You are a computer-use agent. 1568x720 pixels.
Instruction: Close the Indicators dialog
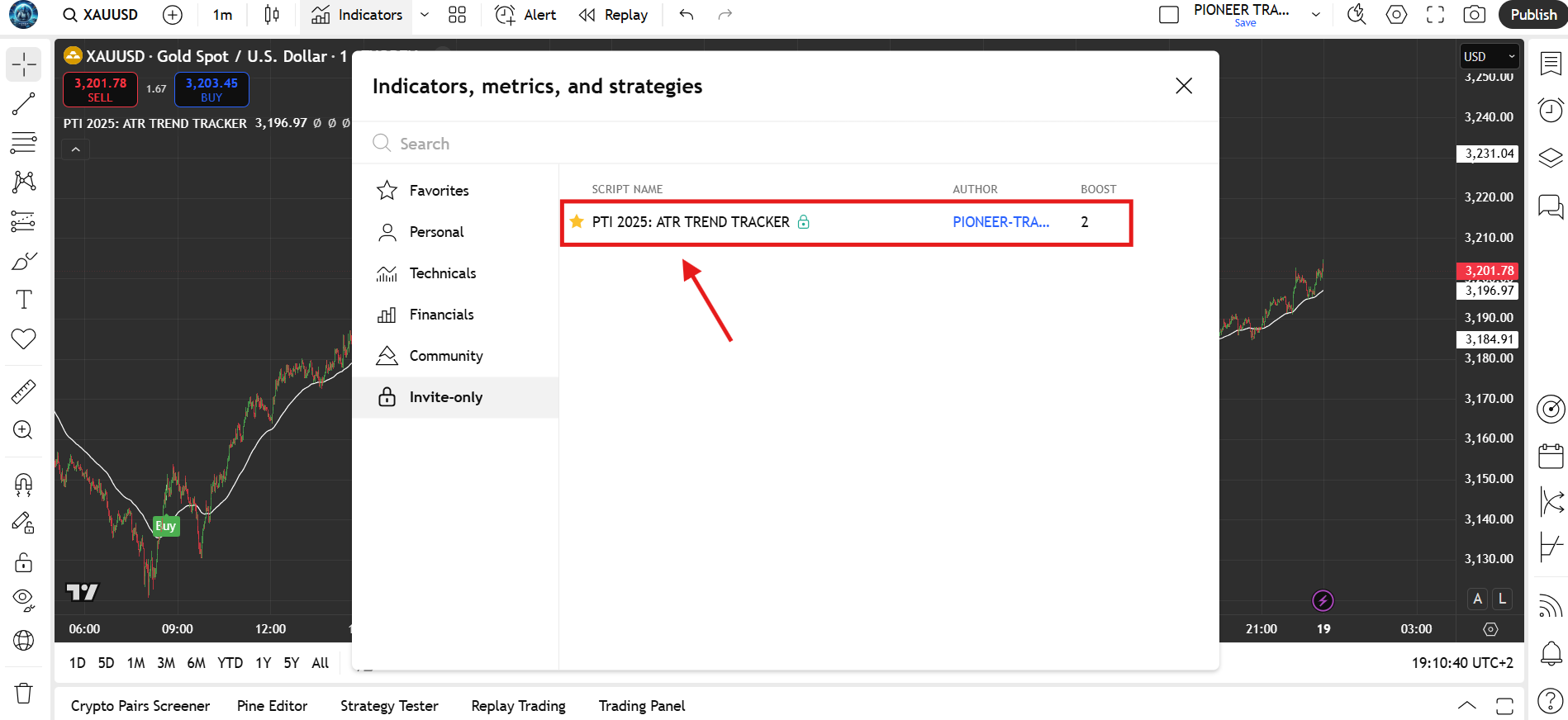pos(1183,86)
